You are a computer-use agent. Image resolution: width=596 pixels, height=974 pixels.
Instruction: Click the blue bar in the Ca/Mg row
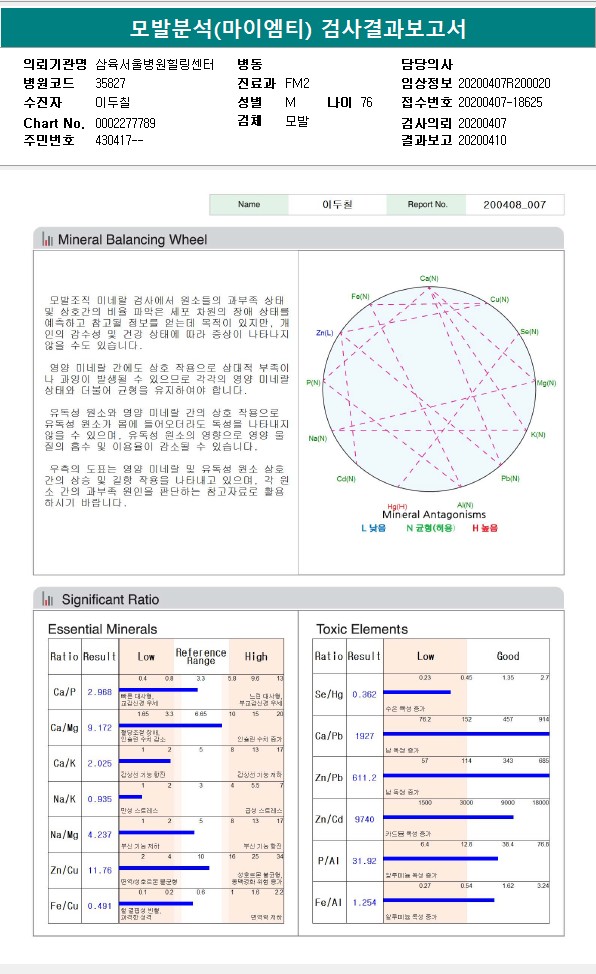click(x=170, y=725)
